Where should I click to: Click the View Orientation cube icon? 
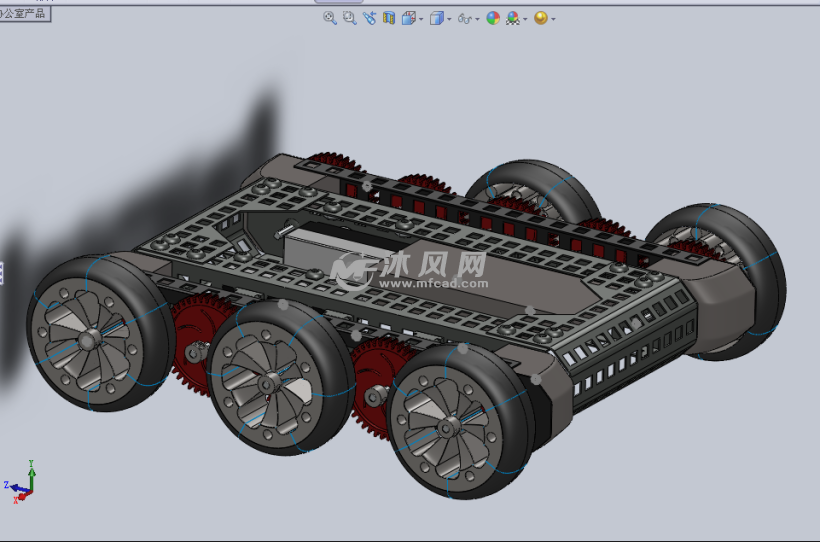[x=408, y=18]
